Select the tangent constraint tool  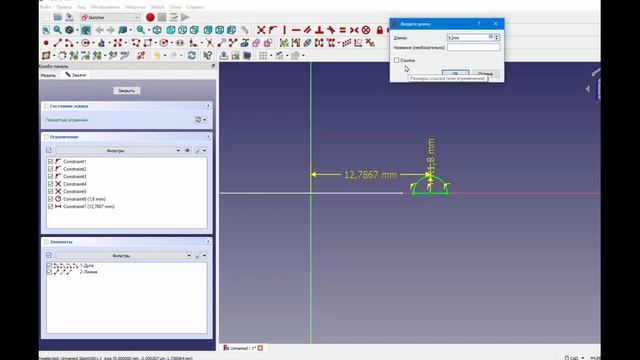(x=331, y=30)
